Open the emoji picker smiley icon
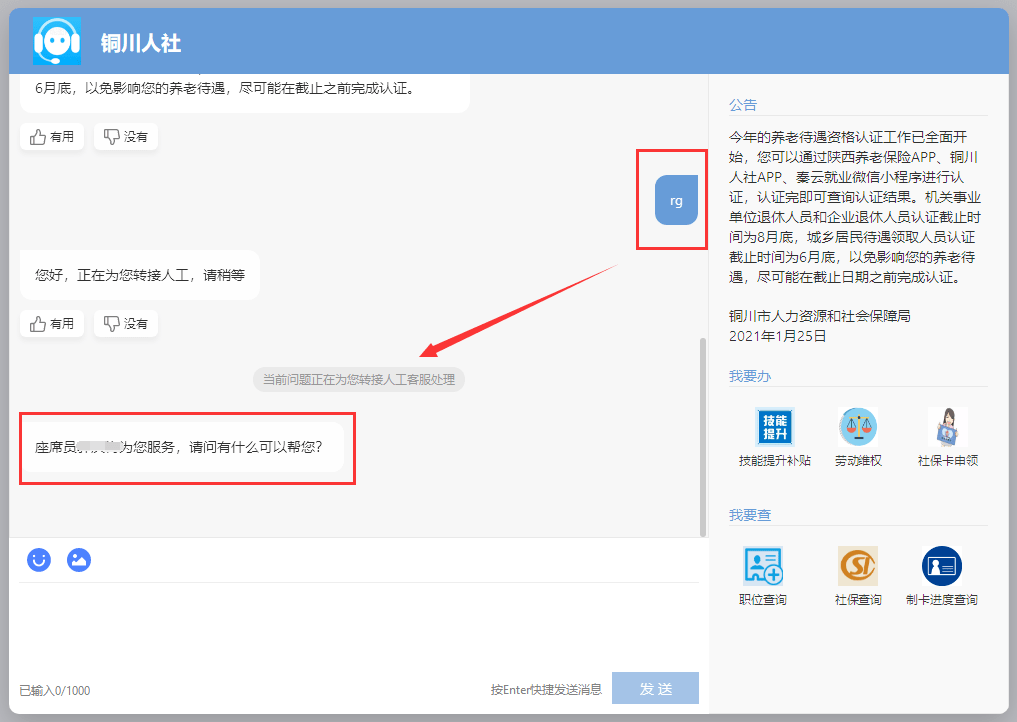Screen dimensions: 1017x722 point(39,560)
